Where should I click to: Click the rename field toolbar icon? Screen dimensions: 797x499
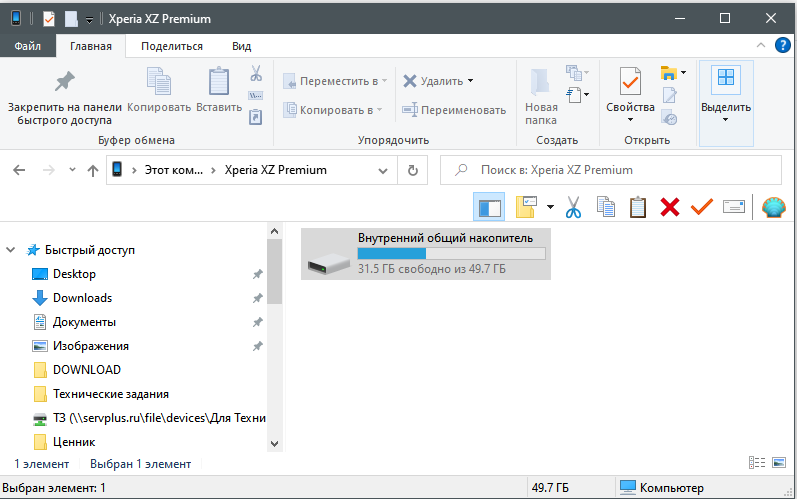[734, 206]
